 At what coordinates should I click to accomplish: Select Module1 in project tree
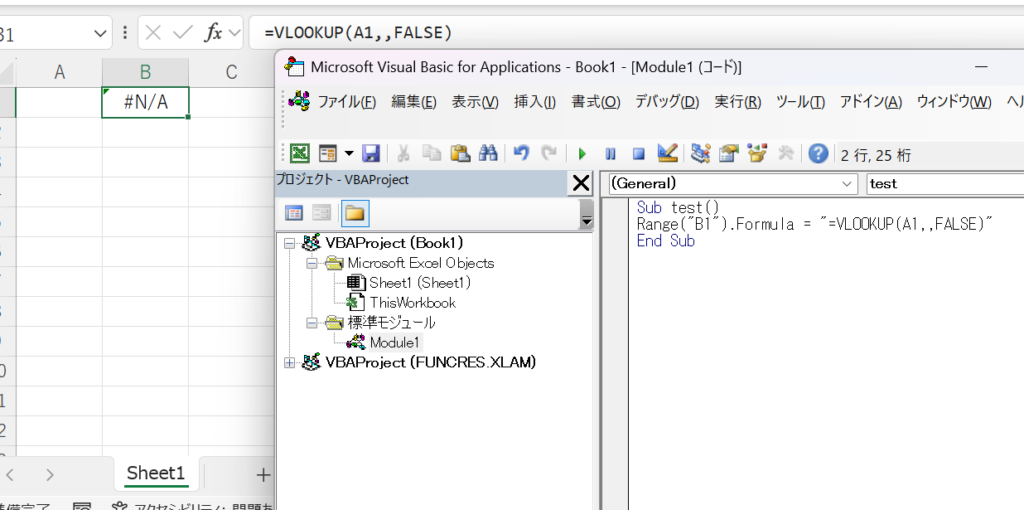(396, 342)
